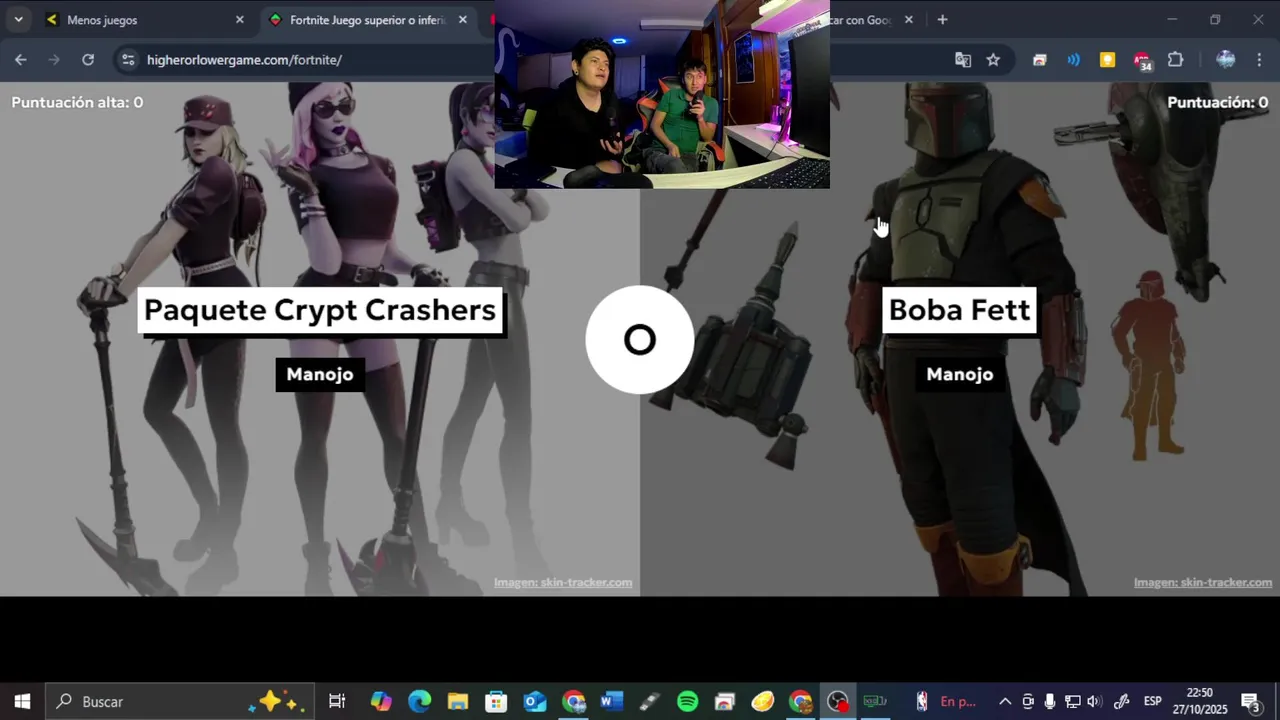Open File Explorer from the taskbar
The height and width of the screenshot is (720, 1280).
tap(458, 702)
